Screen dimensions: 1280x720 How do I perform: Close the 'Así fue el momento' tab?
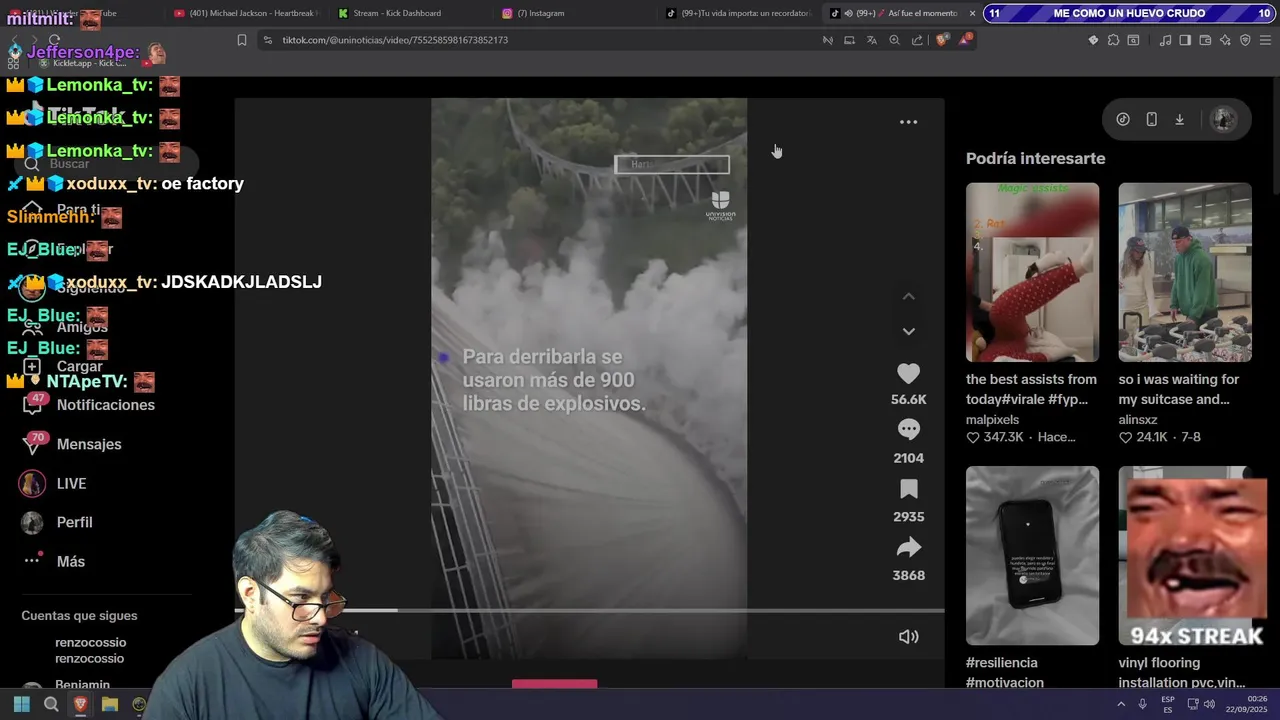(971, 13)
